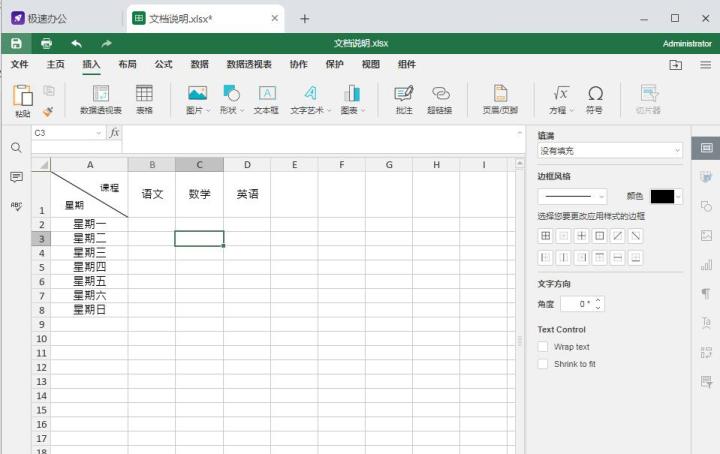This screenshot has height=454, width=720.
Task: Apply all borders to the selection
Action: [x=546, y=236]
